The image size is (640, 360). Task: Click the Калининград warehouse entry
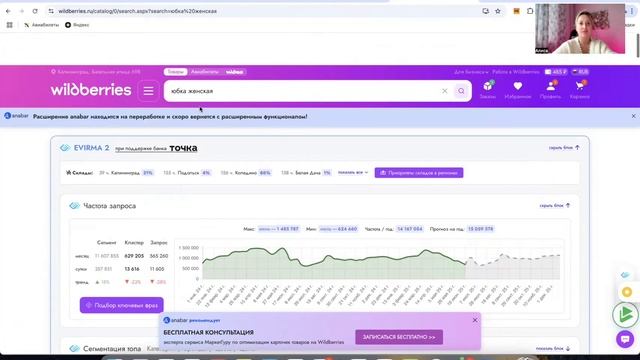point(127,173)
